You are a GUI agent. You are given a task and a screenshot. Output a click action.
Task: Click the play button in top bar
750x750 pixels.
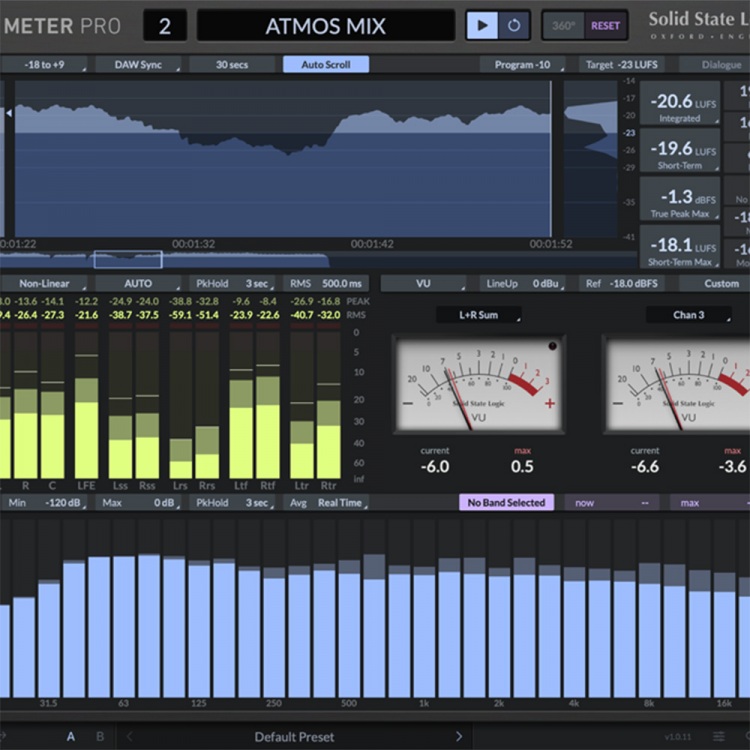point(482,25)
